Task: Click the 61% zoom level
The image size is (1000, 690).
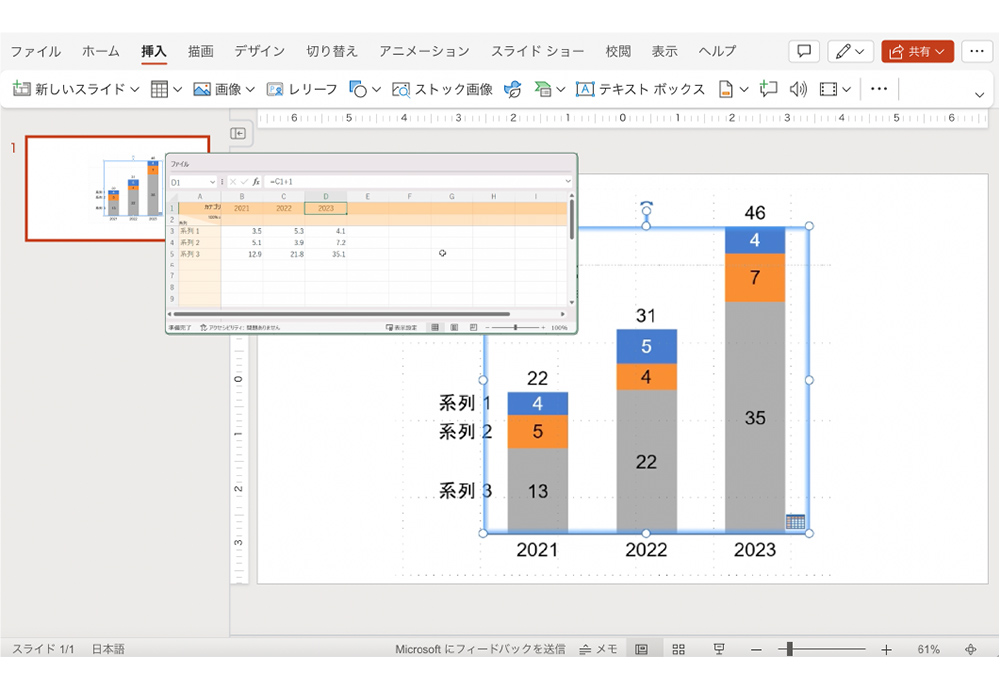Action: (x=928, y=649)
